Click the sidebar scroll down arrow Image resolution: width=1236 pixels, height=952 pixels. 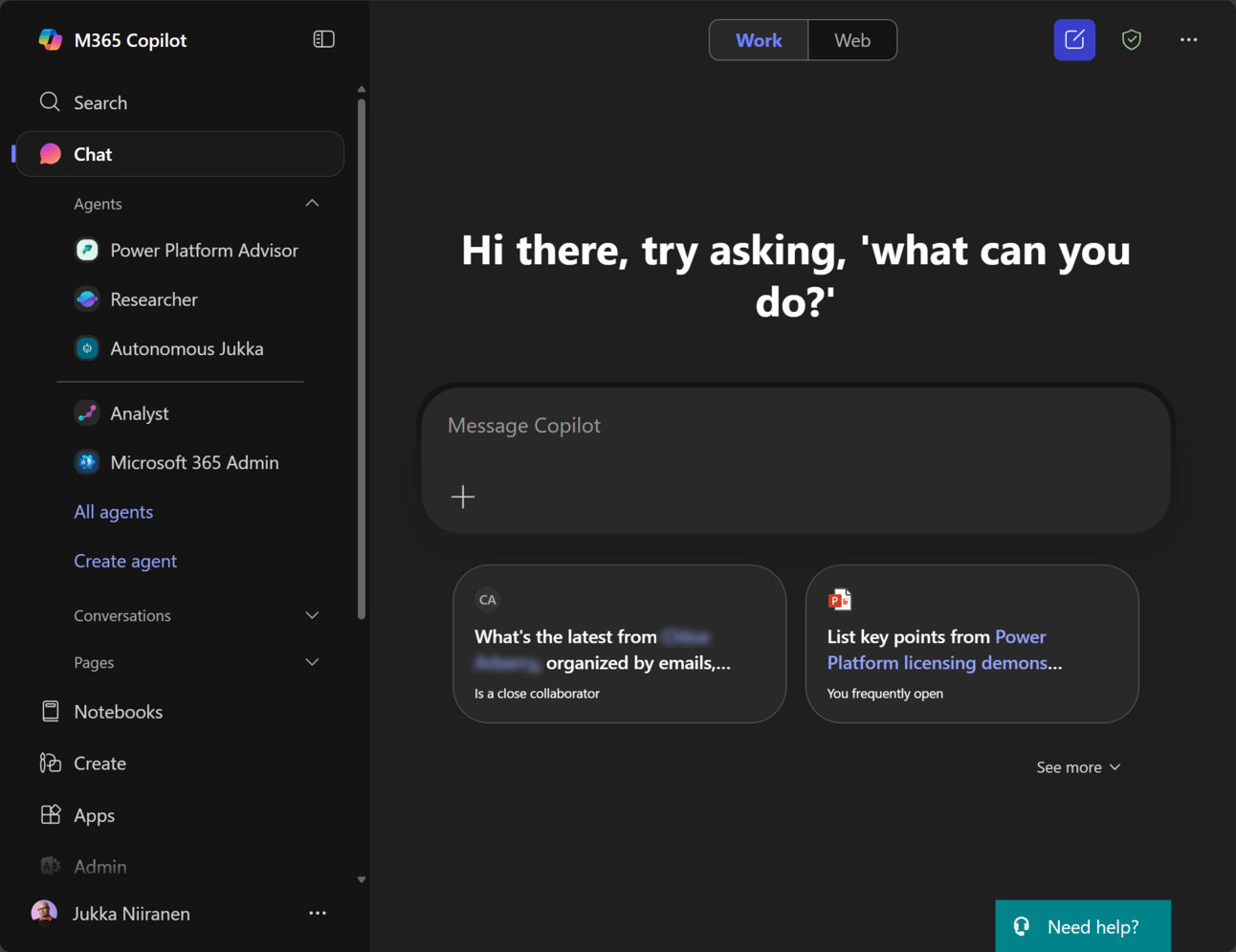362,879
